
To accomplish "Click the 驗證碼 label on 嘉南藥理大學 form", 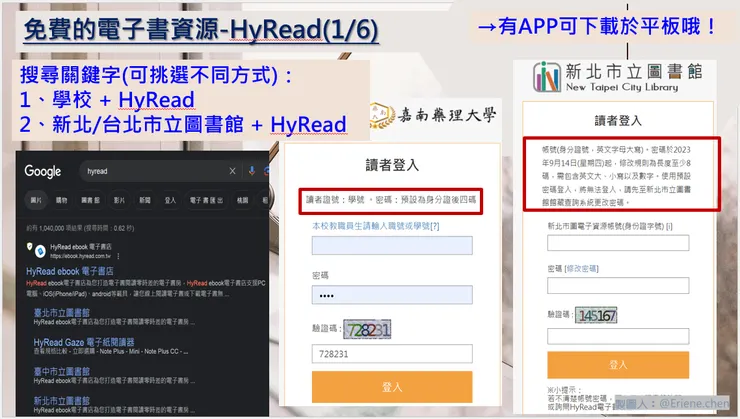I will click(x=325, y=328).
